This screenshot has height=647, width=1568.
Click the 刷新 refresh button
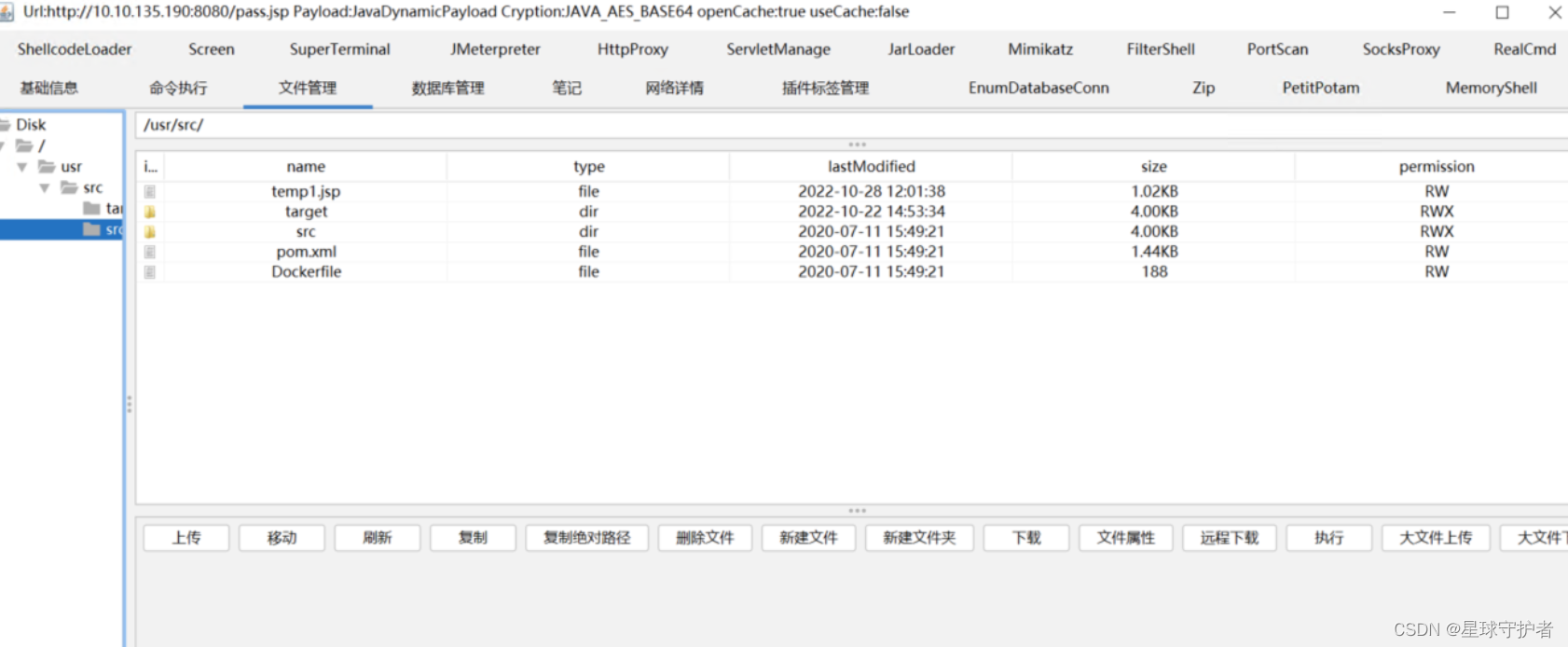click(x=378, y=538)
